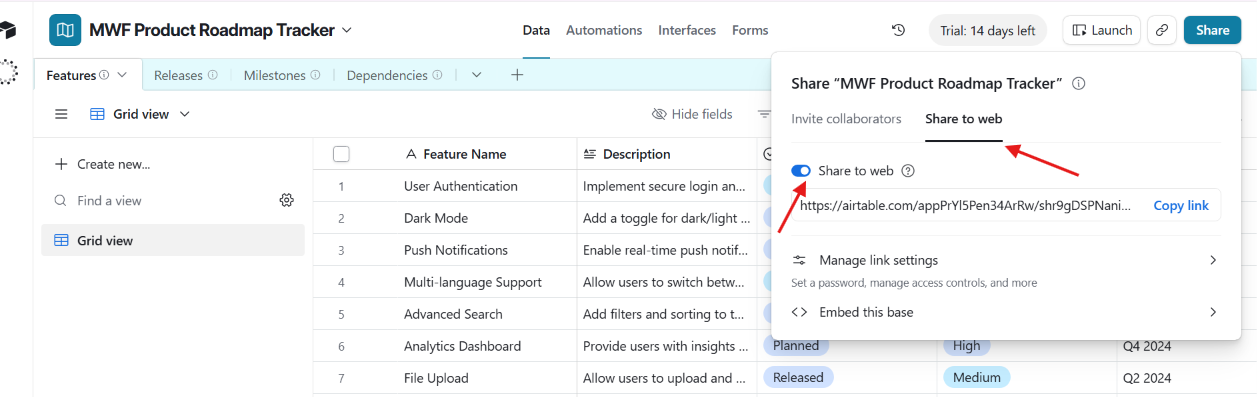Open the view settings gear icon
The height and width of the screenshot is (397, 1257).
(x=287, y=200)
